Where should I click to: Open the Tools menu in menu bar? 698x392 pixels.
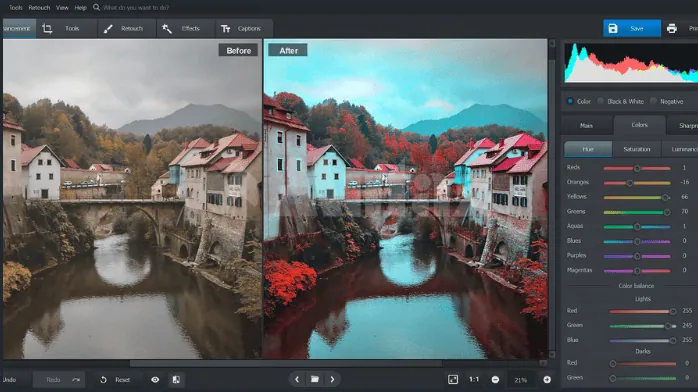pos(16,8)
